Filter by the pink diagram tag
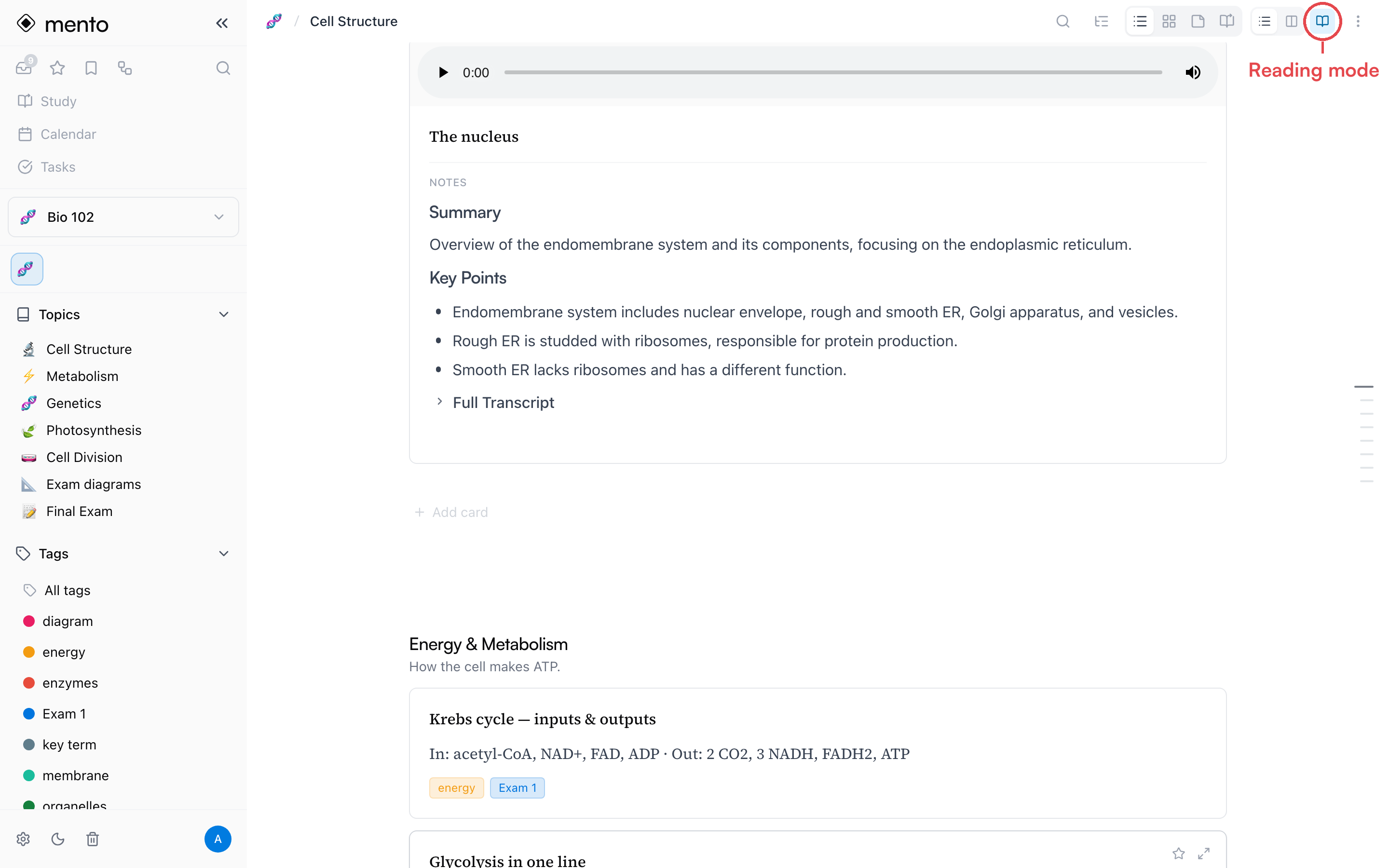The image size is (1389, 868). (67, 621)
